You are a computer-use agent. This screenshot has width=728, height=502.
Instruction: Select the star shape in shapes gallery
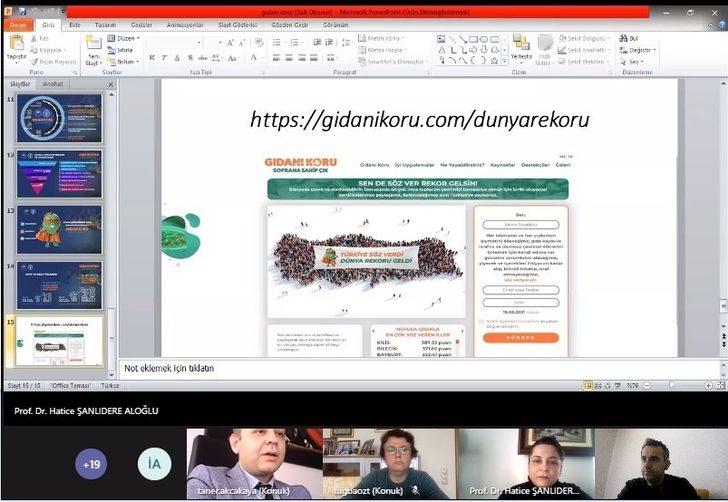[494, 60]
